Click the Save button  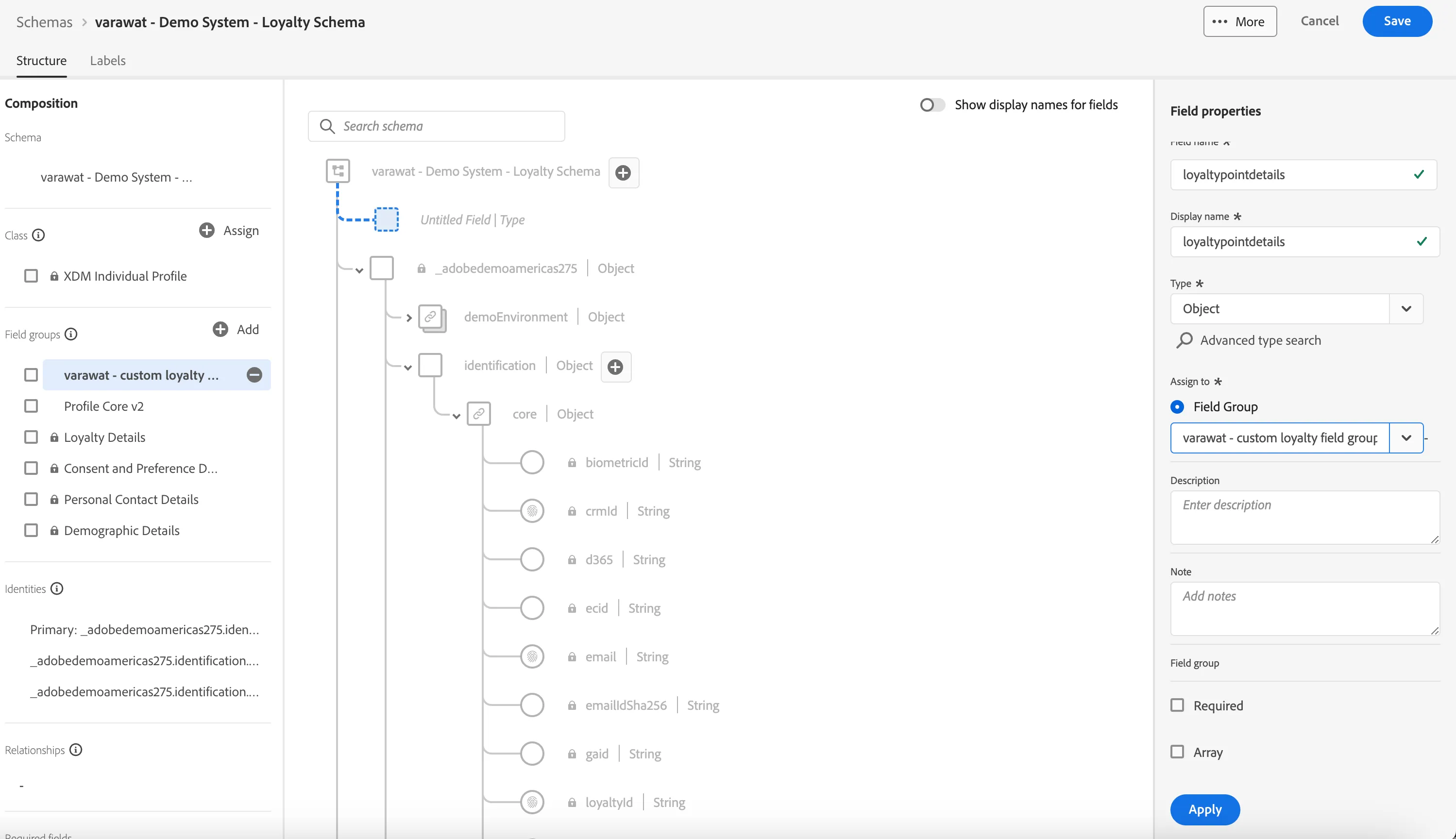(x=1397, y=21)
